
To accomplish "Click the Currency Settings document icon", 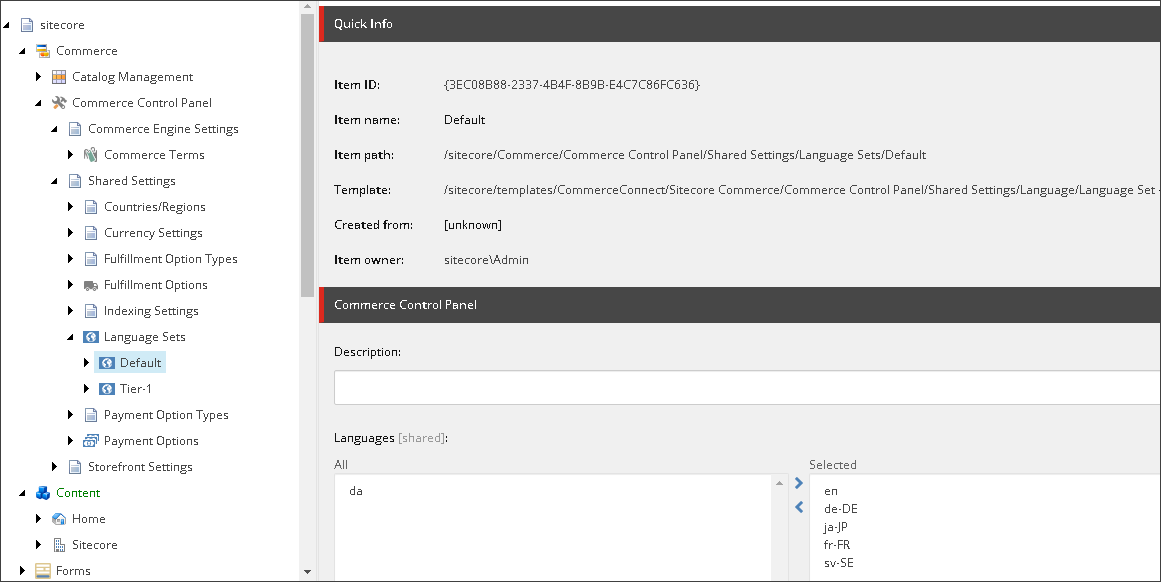I will click(x=90, y=233).
